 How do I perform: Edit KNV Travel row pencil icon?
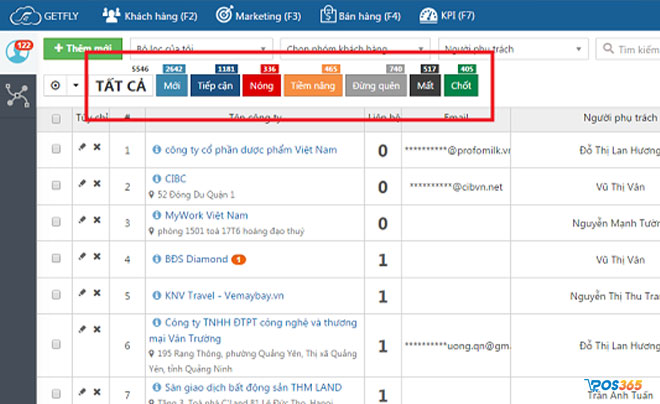[82, 292]
